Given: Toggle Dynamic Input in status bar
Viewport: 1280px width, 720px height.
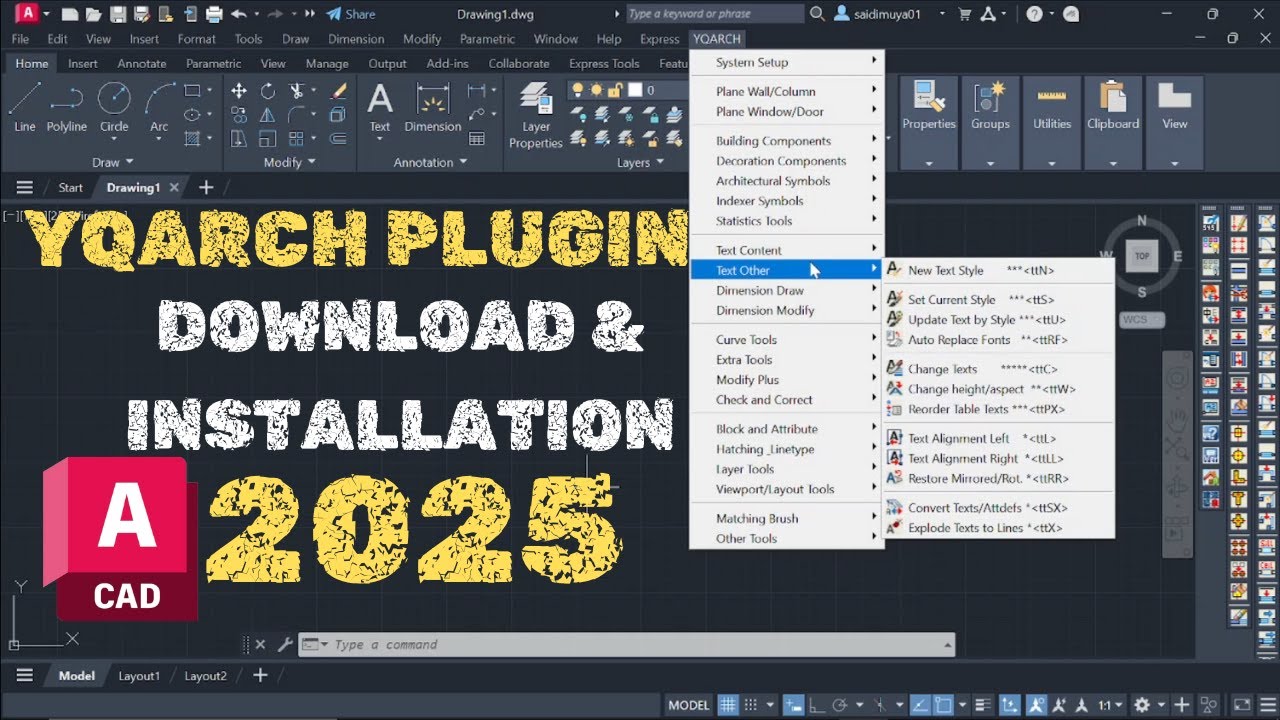Looking at the screenshot, I should [793, 705].
